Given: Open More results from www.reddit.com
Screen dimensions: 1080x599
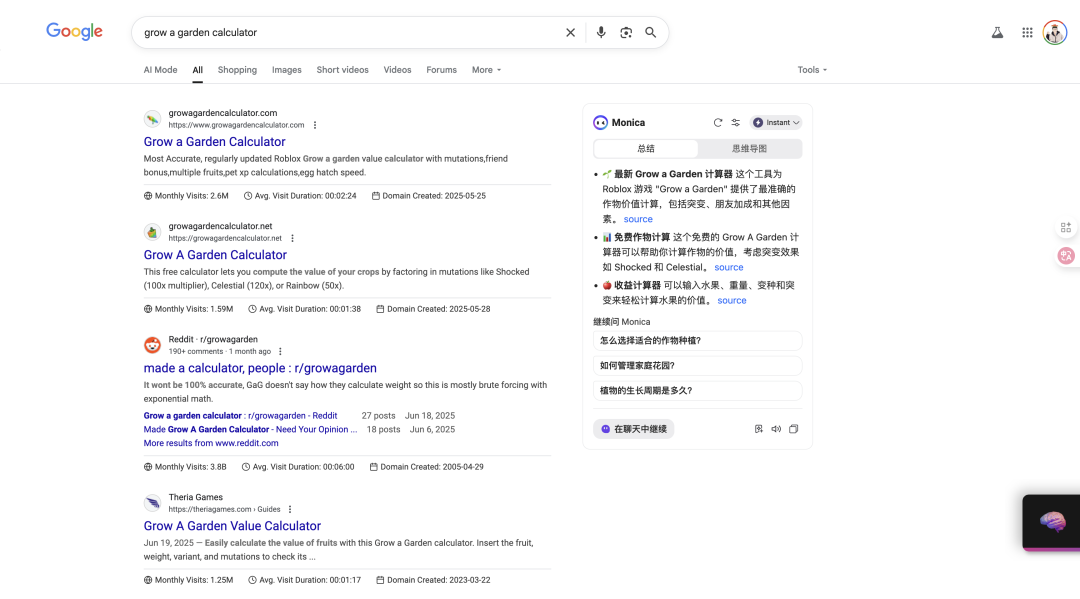Looking at the screenshot, I should pyautogui.click(x=211, y=443).
